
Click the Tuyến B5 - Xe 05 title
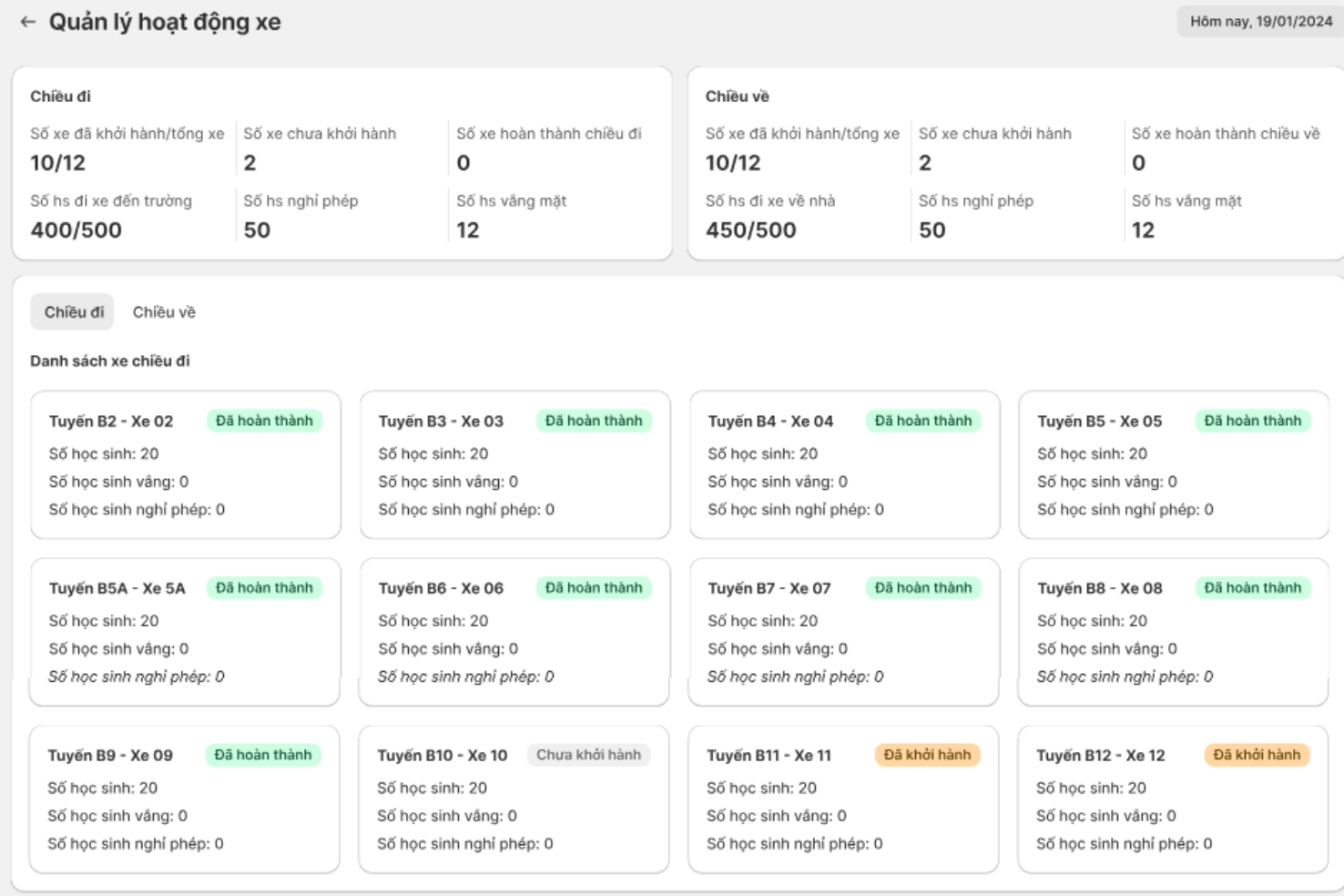pos(1099,422)
